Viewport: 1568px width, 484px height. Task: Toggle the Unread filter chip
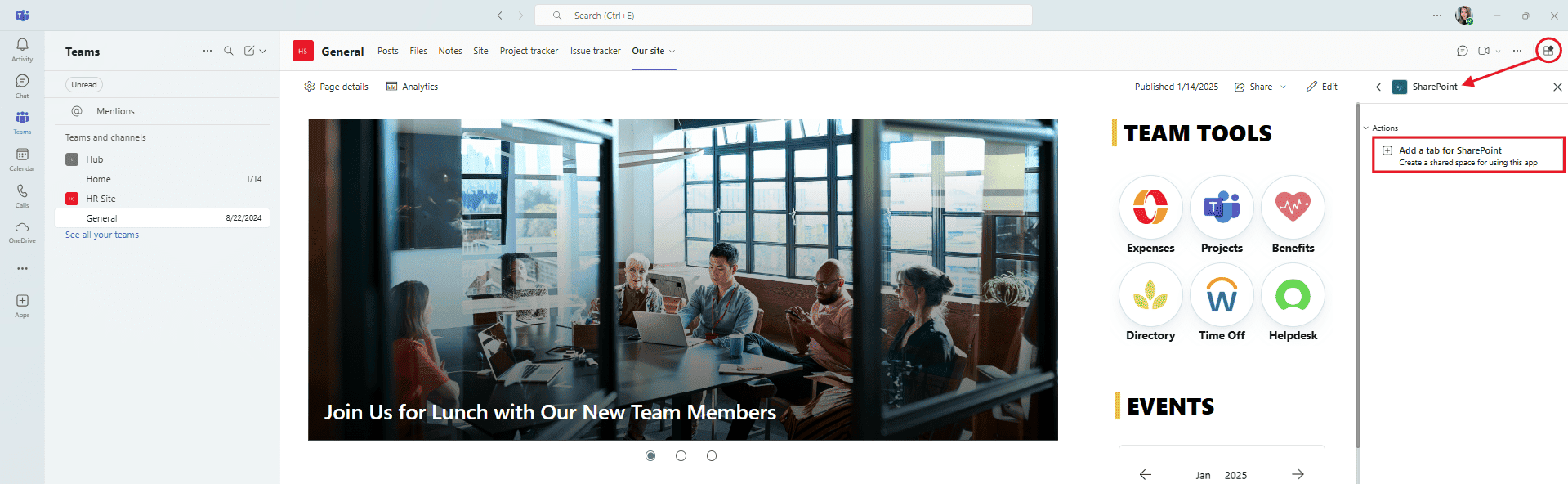click(84, 85)
